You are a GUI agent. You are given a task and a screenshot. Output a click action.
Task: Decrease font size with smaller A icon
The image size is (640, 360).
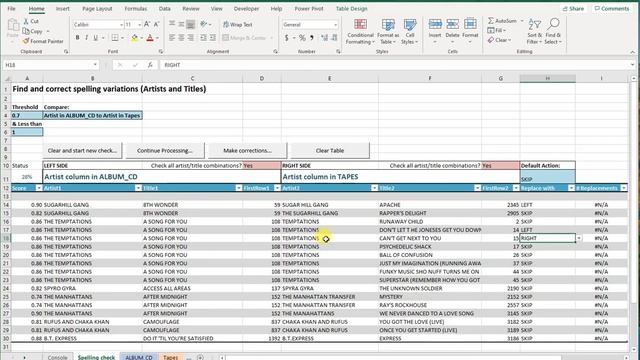(x=156, y=24)
